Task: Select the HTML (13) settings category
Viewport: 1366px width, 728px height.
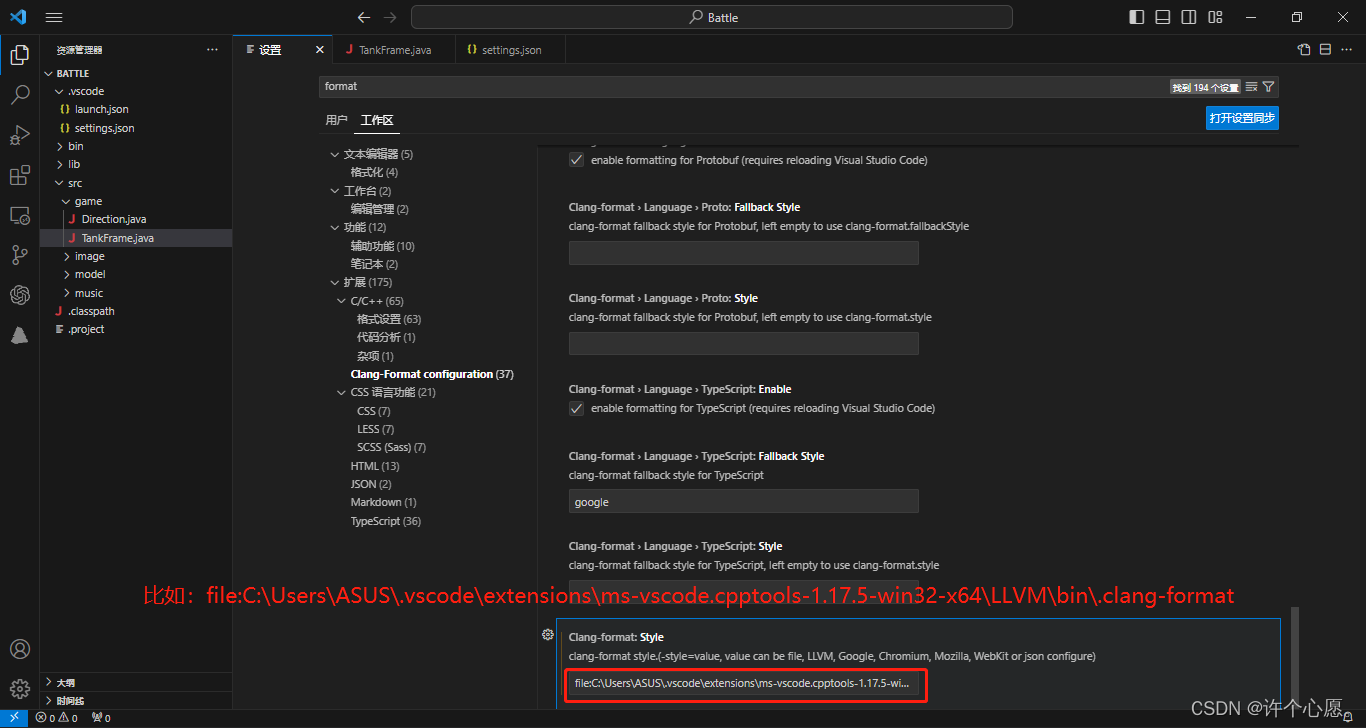Action: 375,466
